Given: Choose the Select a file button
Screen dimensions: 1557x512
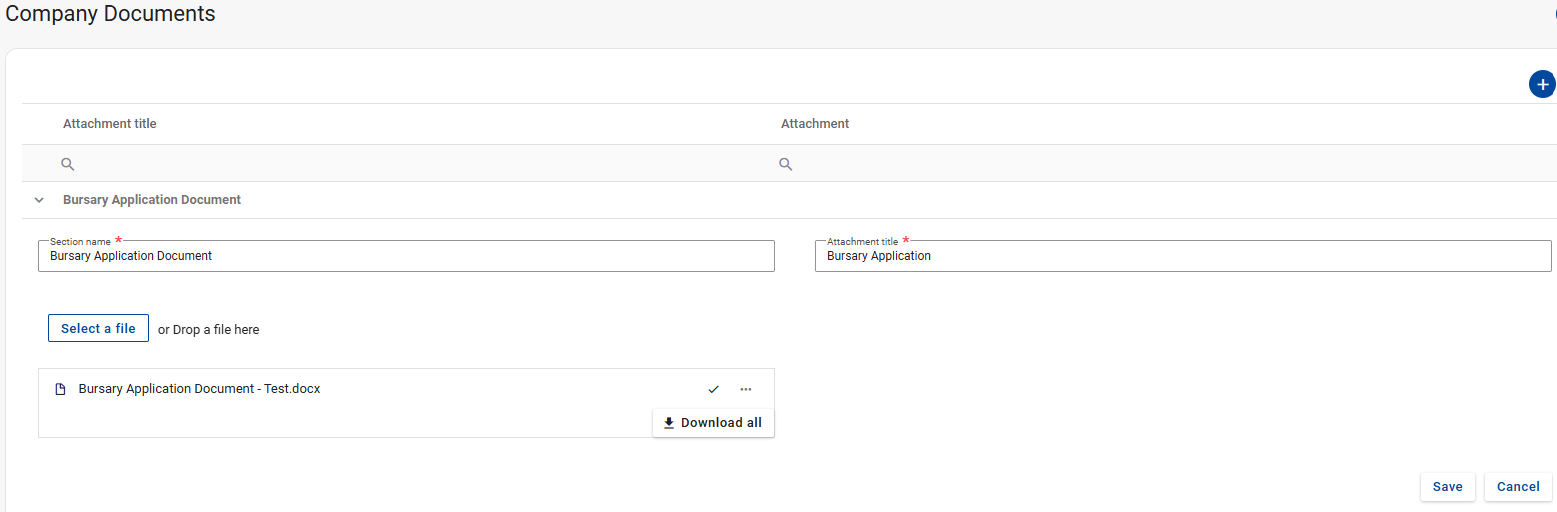Looking at the screenshot, I should coord(98,328).
